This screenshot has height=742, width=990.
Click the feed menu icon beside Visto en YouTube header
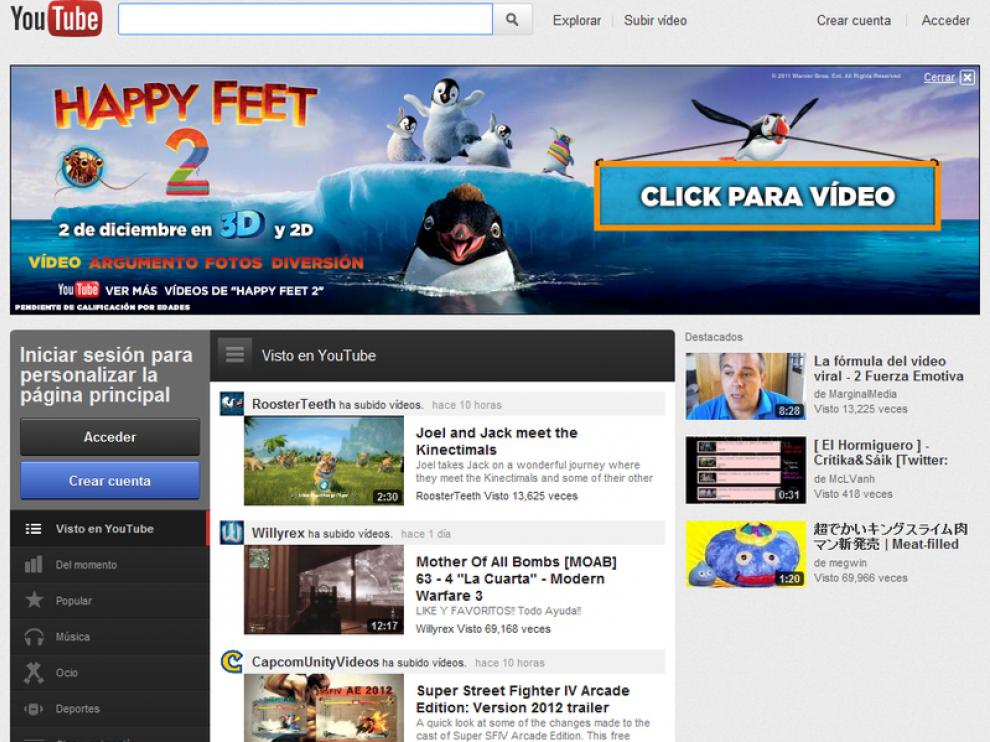click(235, 354)
